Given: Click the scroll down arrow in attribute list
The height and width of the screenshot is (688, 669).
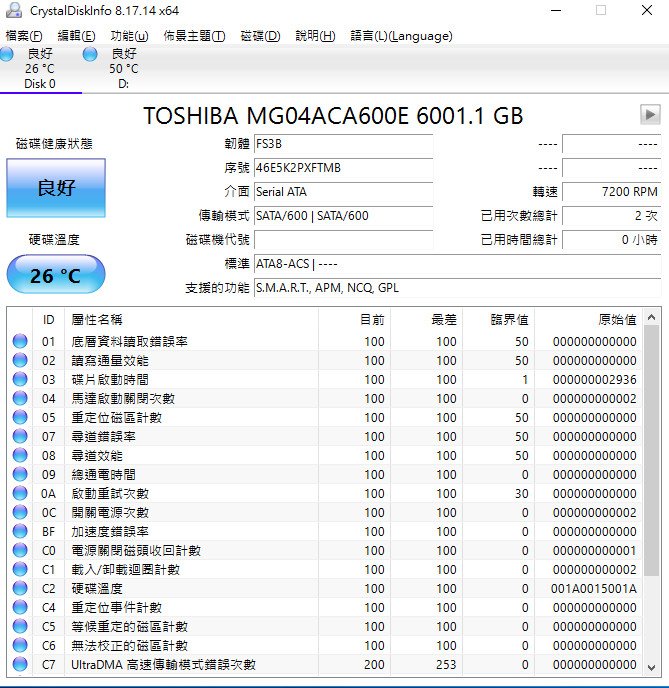Looking at the screenshot, I should coord(652,667).
